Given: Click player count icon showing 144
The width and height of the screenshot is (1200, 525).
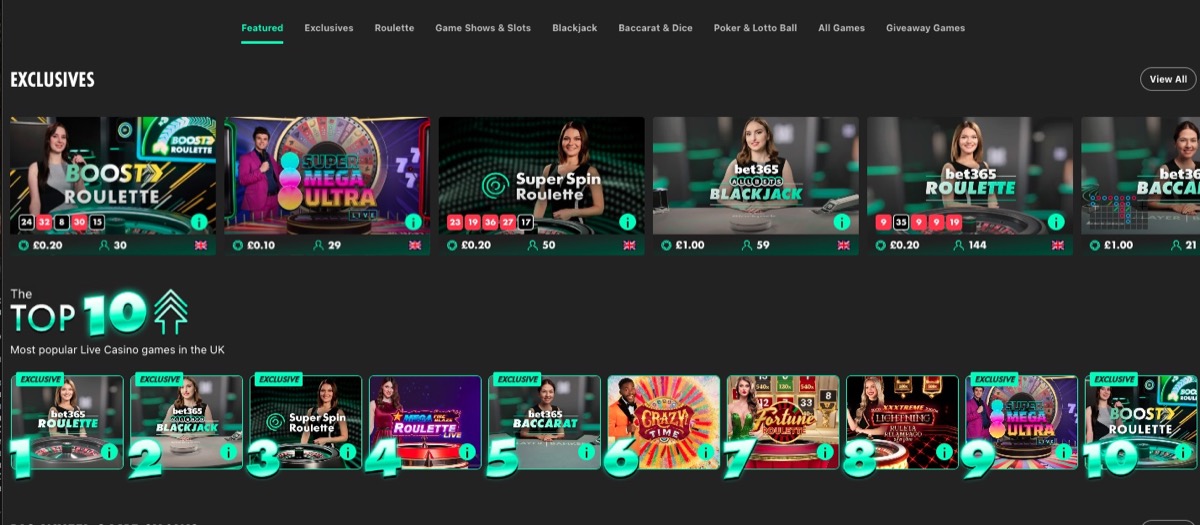Looking at the screenshot, I should [961, 245].
